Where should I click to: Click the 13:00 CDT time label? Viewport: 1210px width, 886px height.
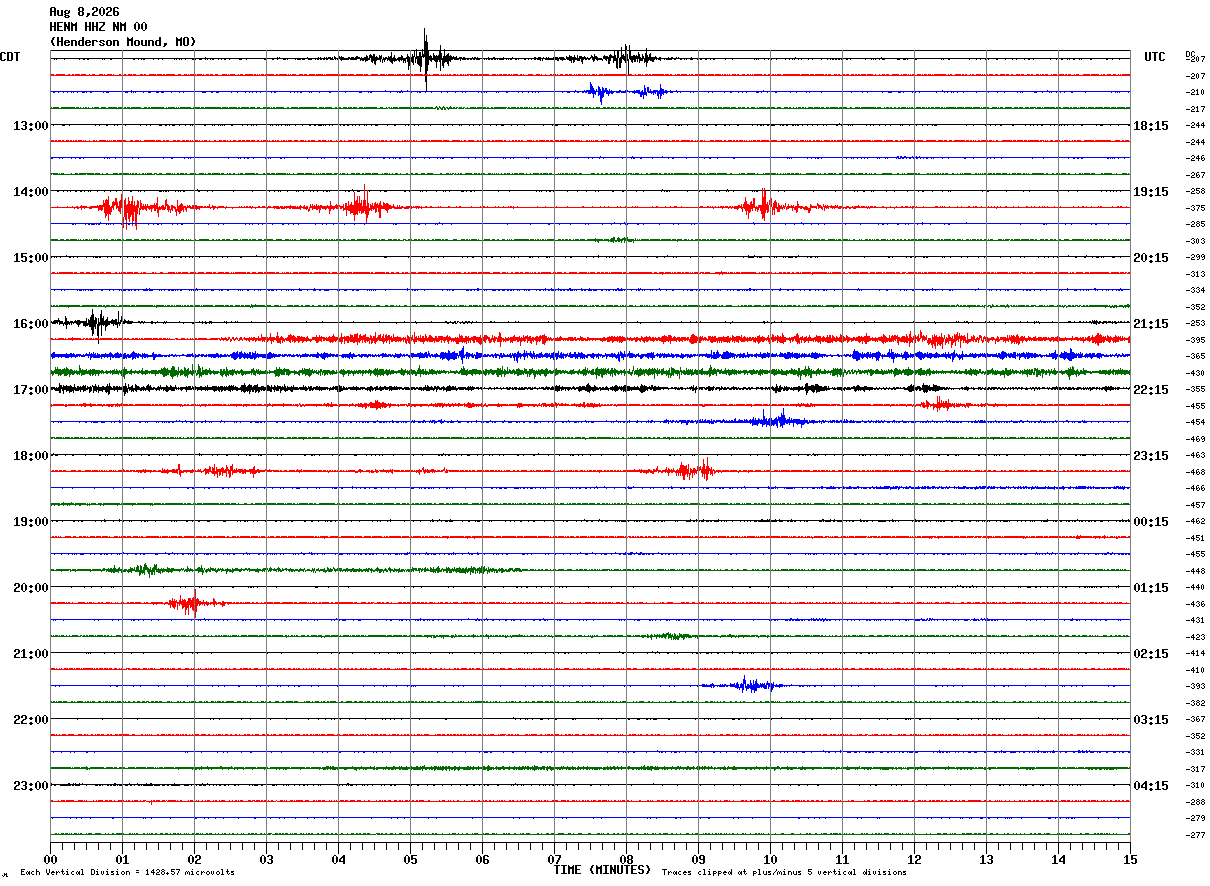tap(30, 126)
